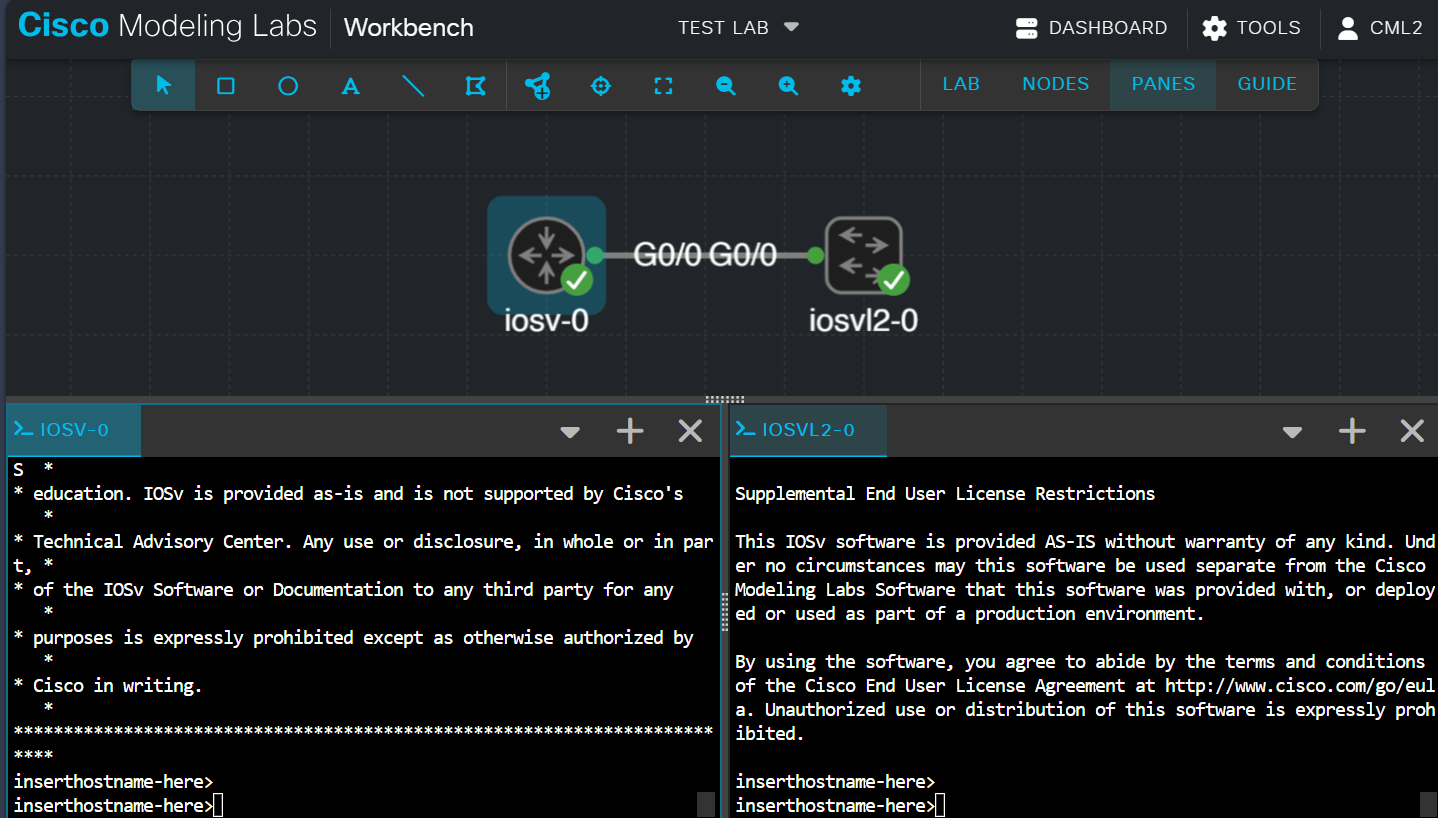Add a tab in IOSV-0 pane
Viewport: 1438px width, 818px height.
tap(630, 431)
